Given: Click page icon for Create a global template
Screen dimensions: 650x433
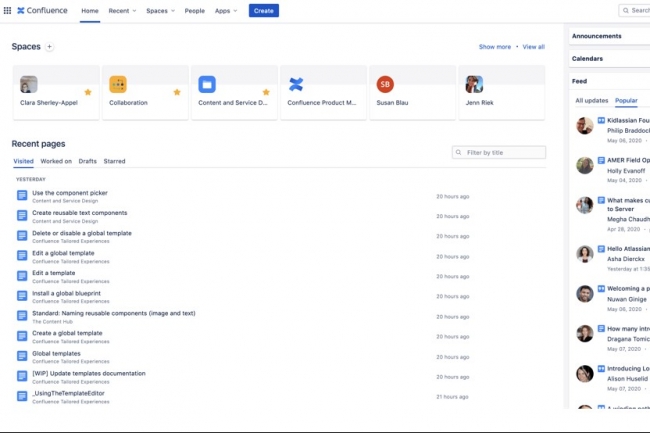Looking at the screenshot, I should 22,336.
